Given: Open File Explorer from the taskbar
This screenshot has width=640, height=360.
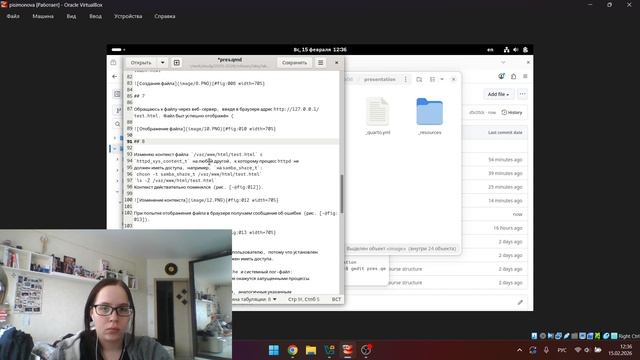Looking at the screenshot, I should pyautogui.click(x=311, y=350).
